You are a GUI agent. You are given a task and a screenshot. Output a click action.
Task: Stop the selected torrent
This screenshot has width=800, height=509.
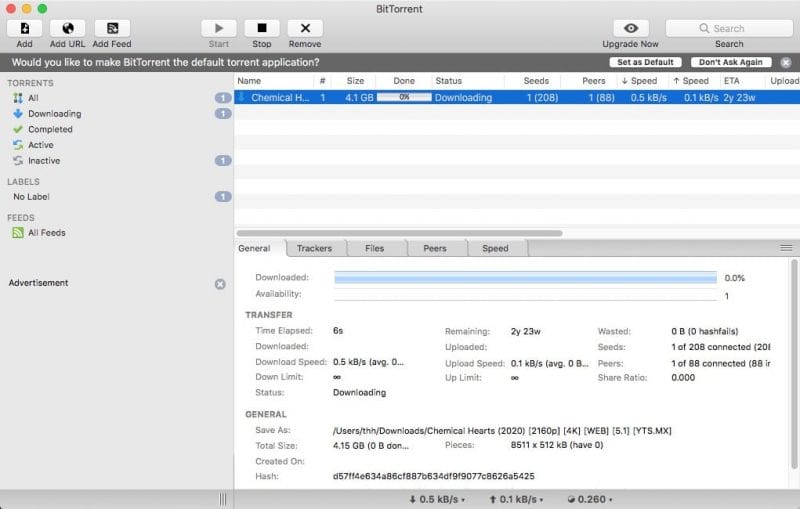point(262,28)
